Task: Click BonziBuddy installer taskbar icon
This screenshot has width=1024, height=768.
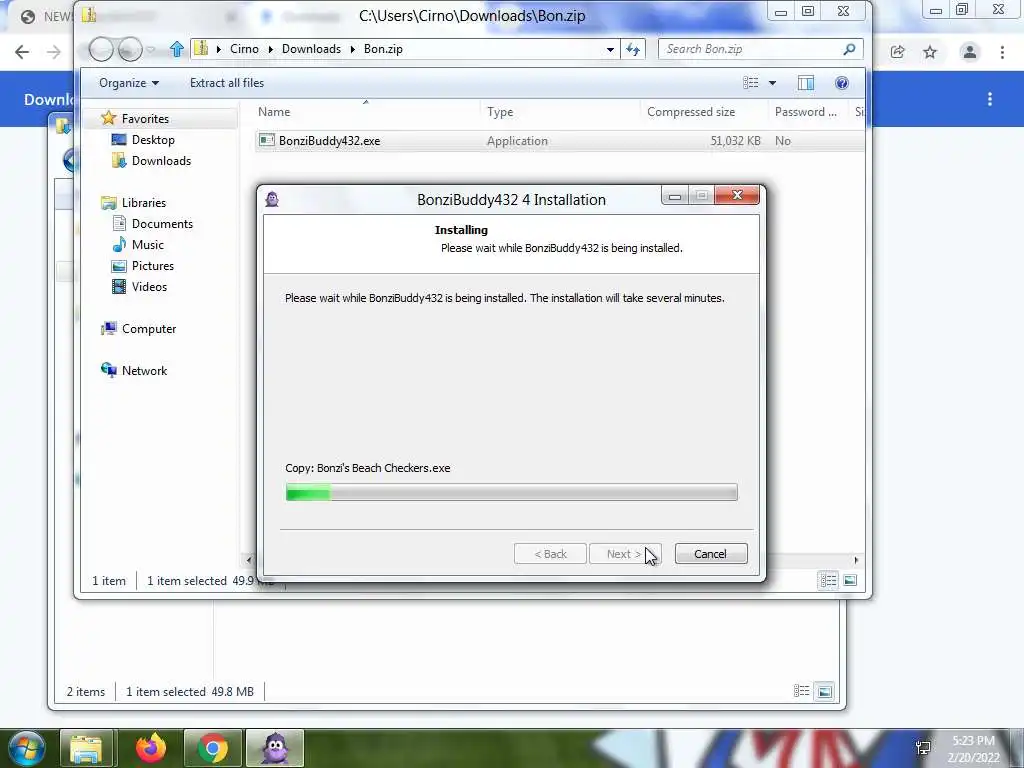Action: pos(275,748)
